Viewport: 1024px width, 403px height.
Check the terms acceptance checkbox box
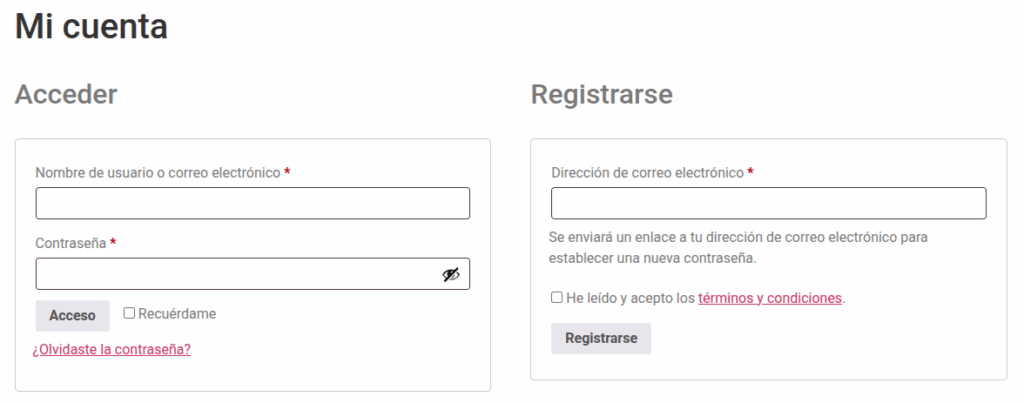coord(556,297)
